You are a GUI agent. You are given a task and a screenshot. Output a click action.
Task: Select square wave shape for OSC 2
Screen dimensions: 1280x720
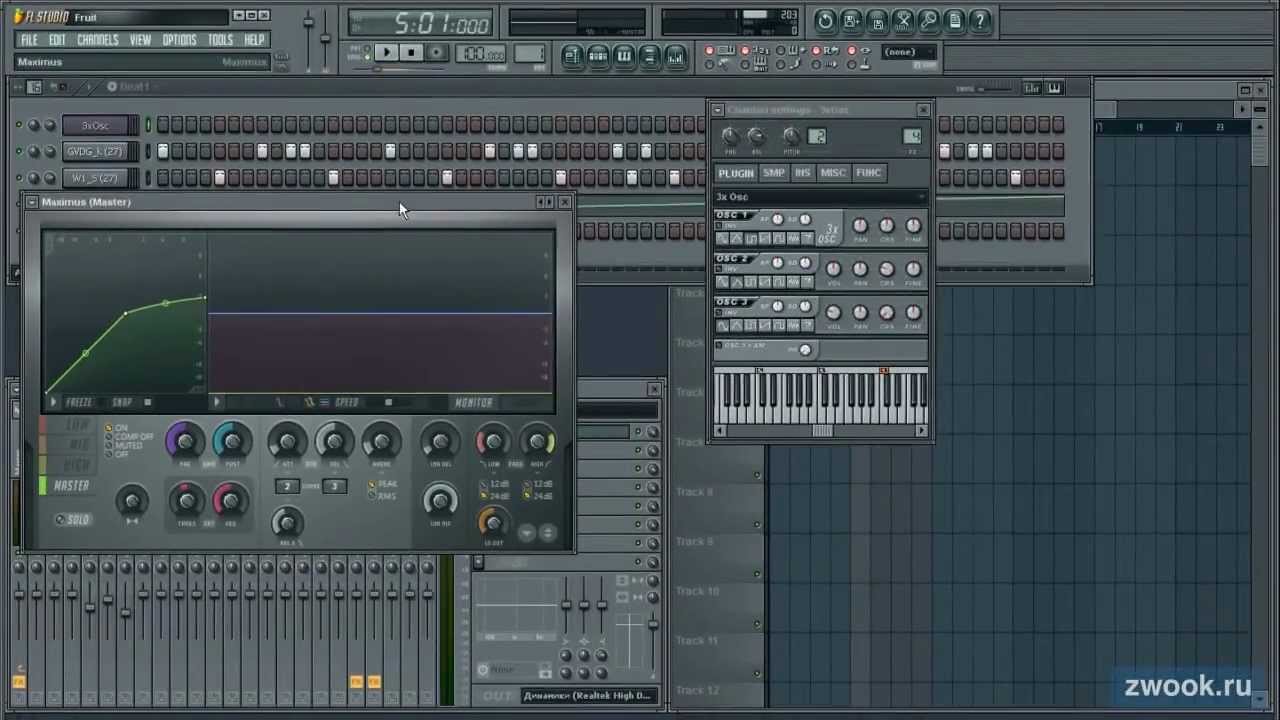coord(751,282)
